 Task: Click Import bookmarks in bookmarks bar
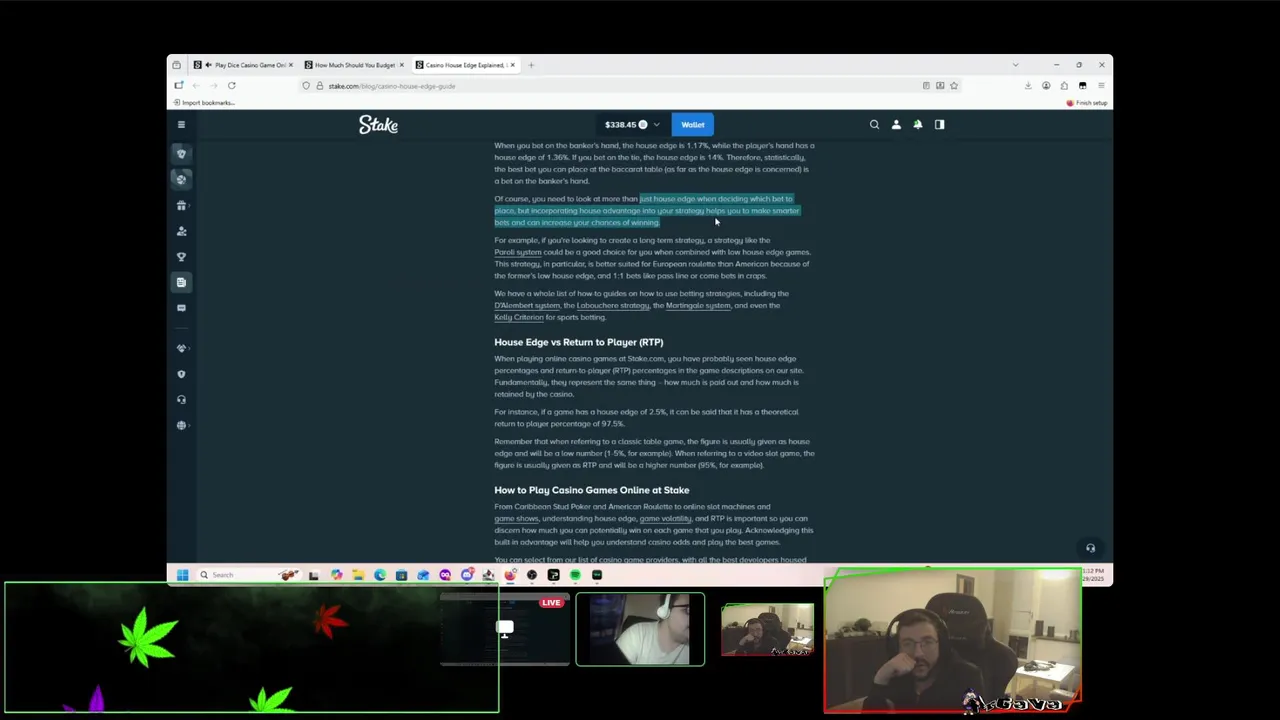pyautogui.click(x=204, y=103)
